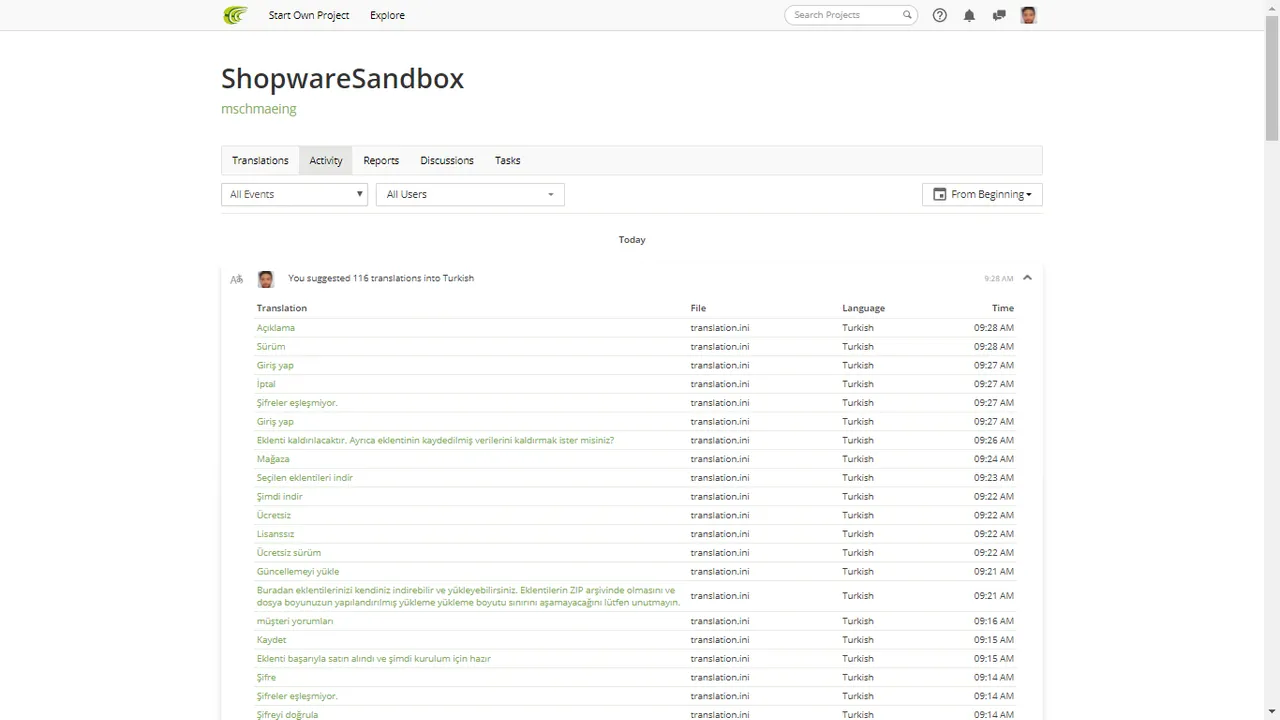Collapse the suggested translations activity entry
This screenshot has width=1280, height=720.
click(x=1027, y=278)
